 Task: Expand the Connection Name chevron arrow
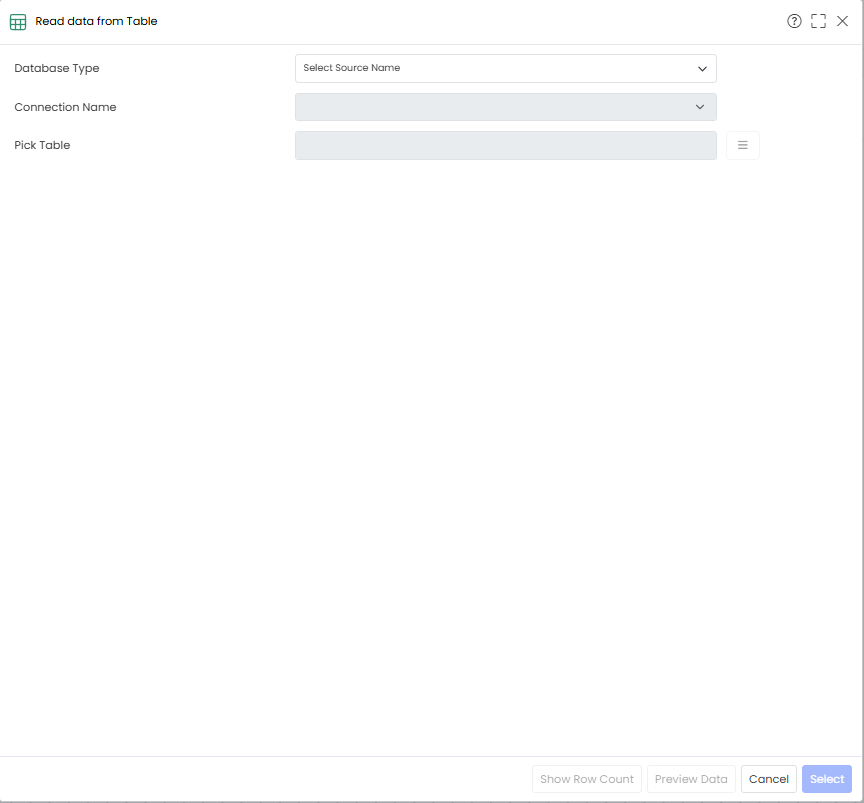click(700, 107)
